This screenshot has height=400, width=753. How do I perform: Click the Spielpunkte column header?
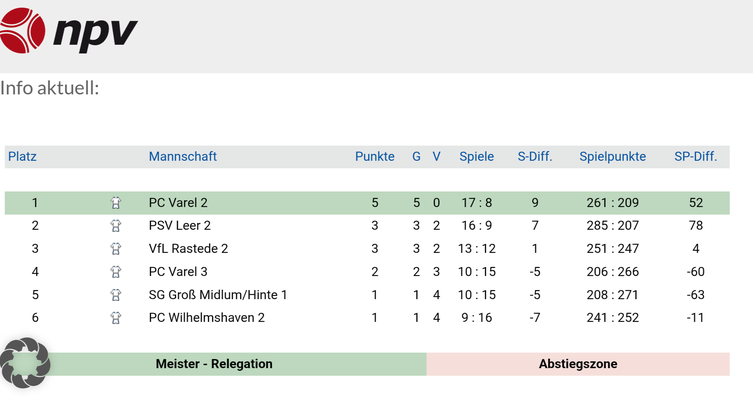pyautogui.click(x=612, y=157)
